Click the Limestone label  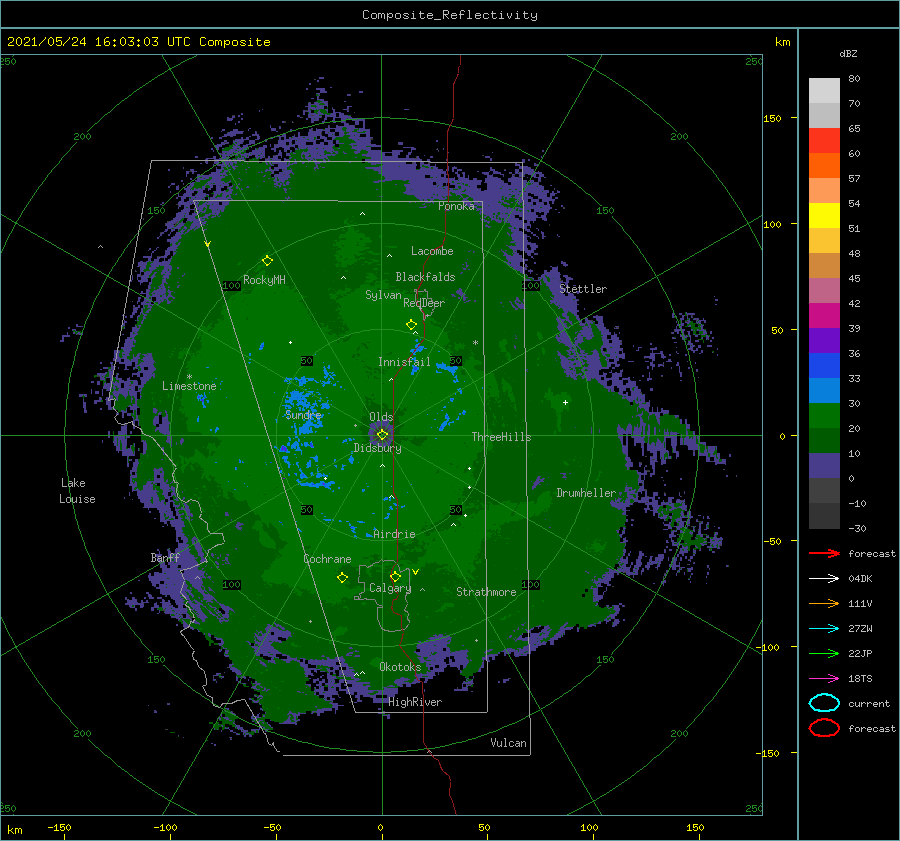189,386
